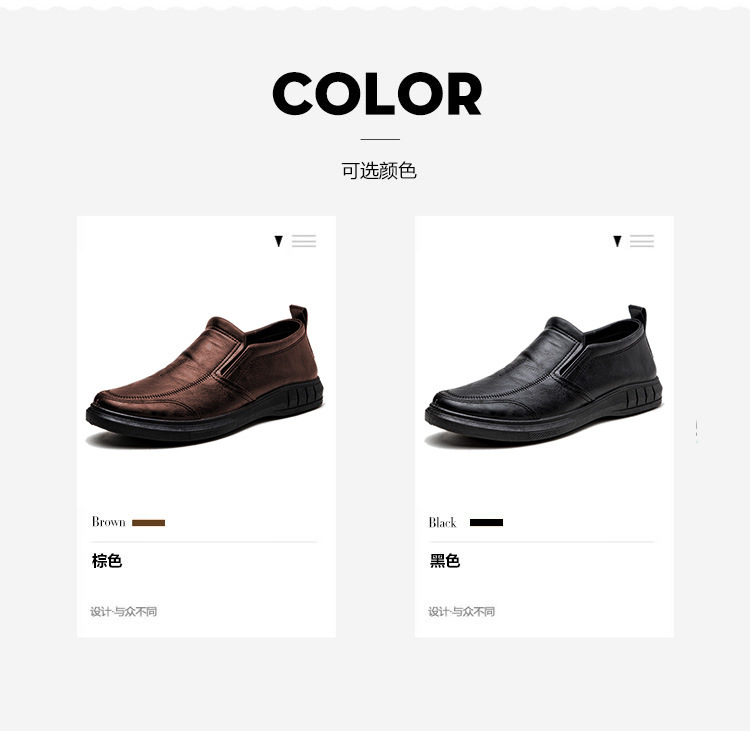Viewport: 750px width, 742px height.
Task: Select the brown slip-on shoe image
Action: tap(205, 376)
